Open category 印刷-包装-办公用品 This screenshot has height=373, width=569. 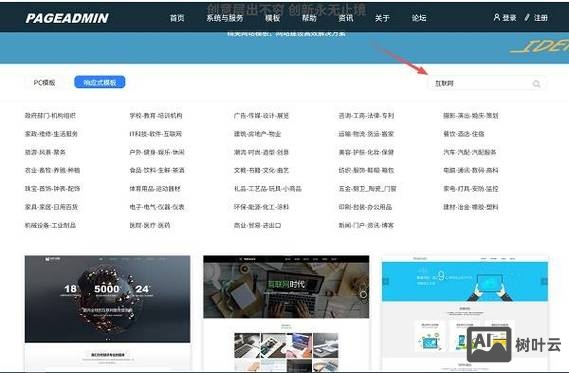365,207
